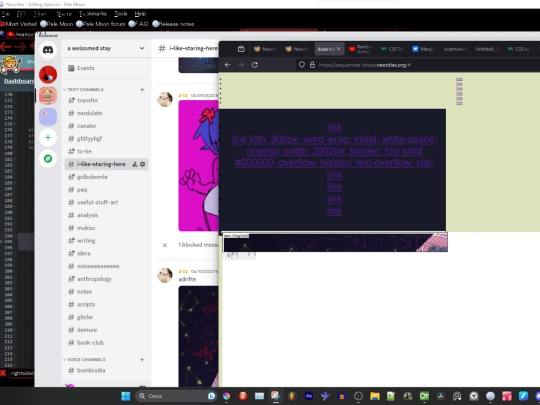Switch to the Rainbow YouTube tab in Firefox
This screenshot has width=540, height=405.
click(x=360, y=49)
